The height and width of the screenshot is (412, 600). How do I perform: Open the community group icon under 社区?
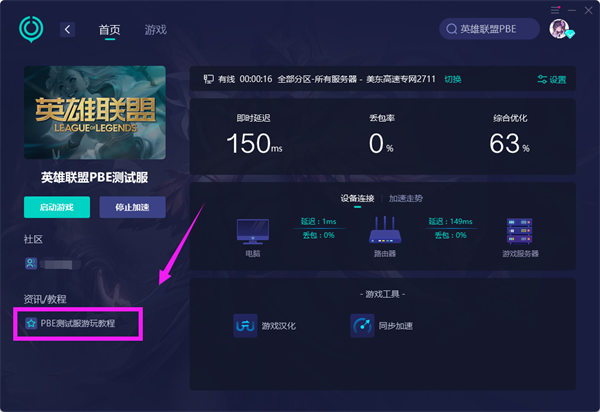(31, 263)
